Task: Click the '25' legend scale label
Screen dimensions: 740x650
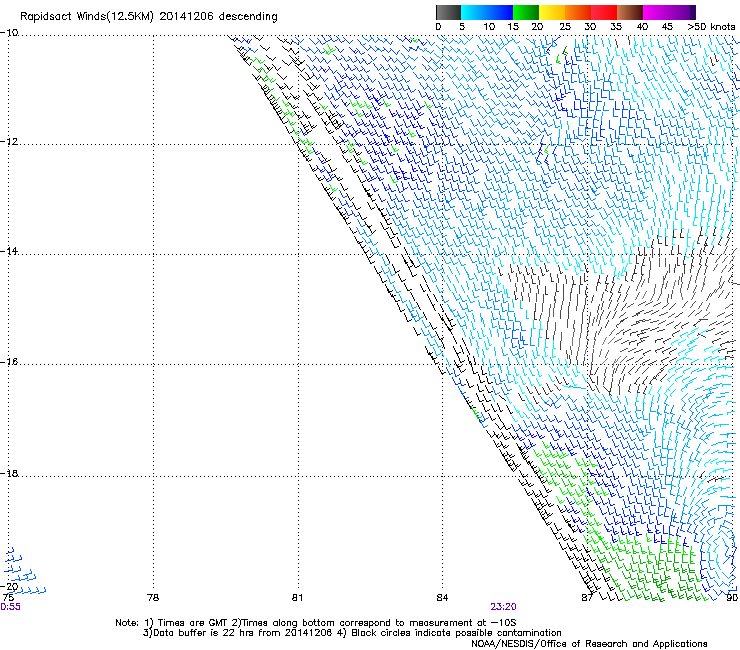Action: [565, 27]
